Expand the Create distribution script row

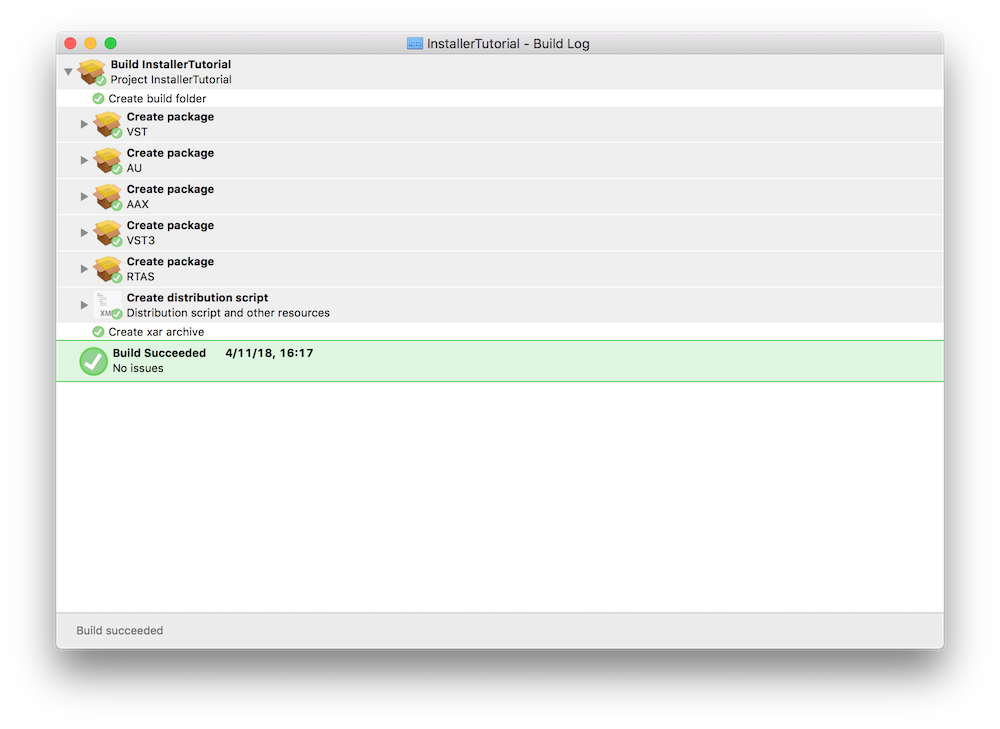pos(84,304)
